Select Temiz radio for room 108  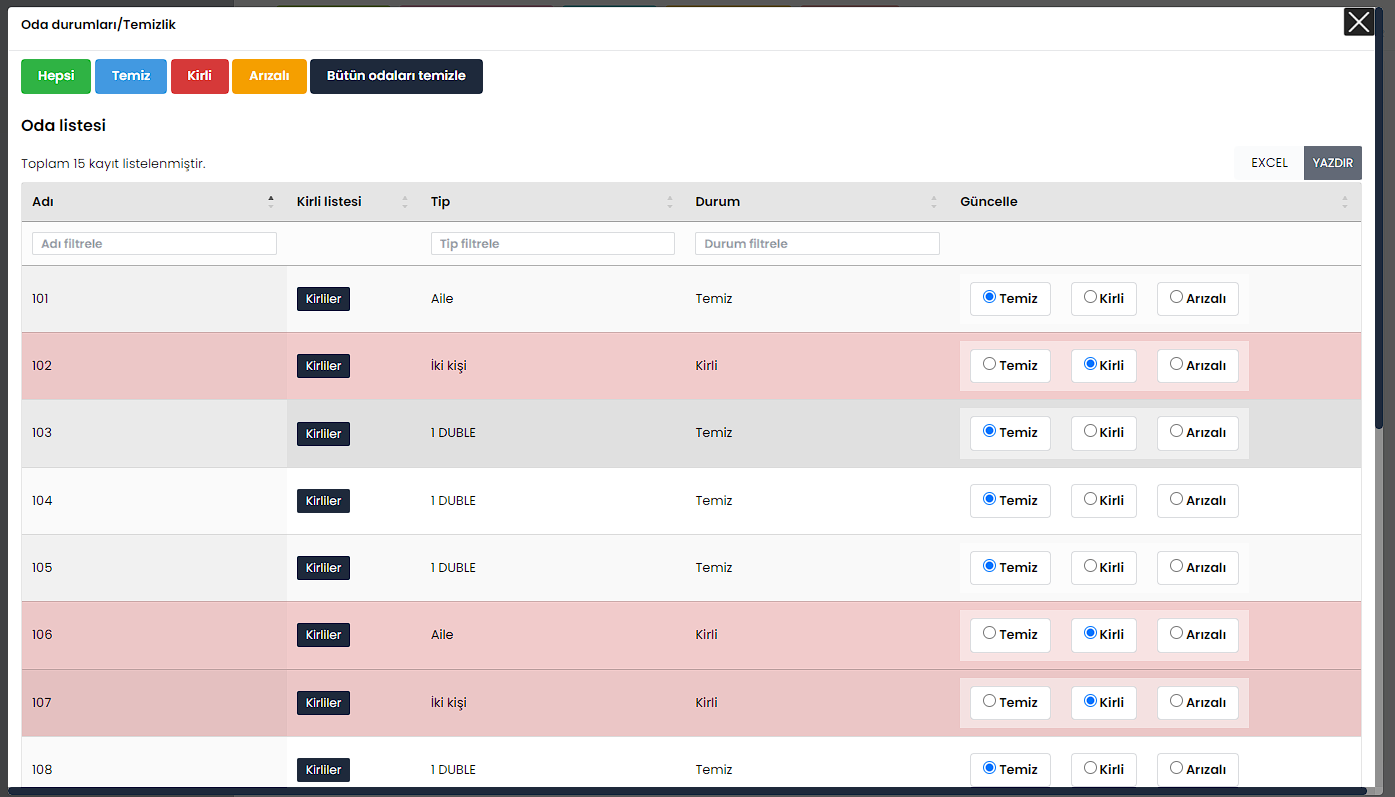tap(989, 768)
